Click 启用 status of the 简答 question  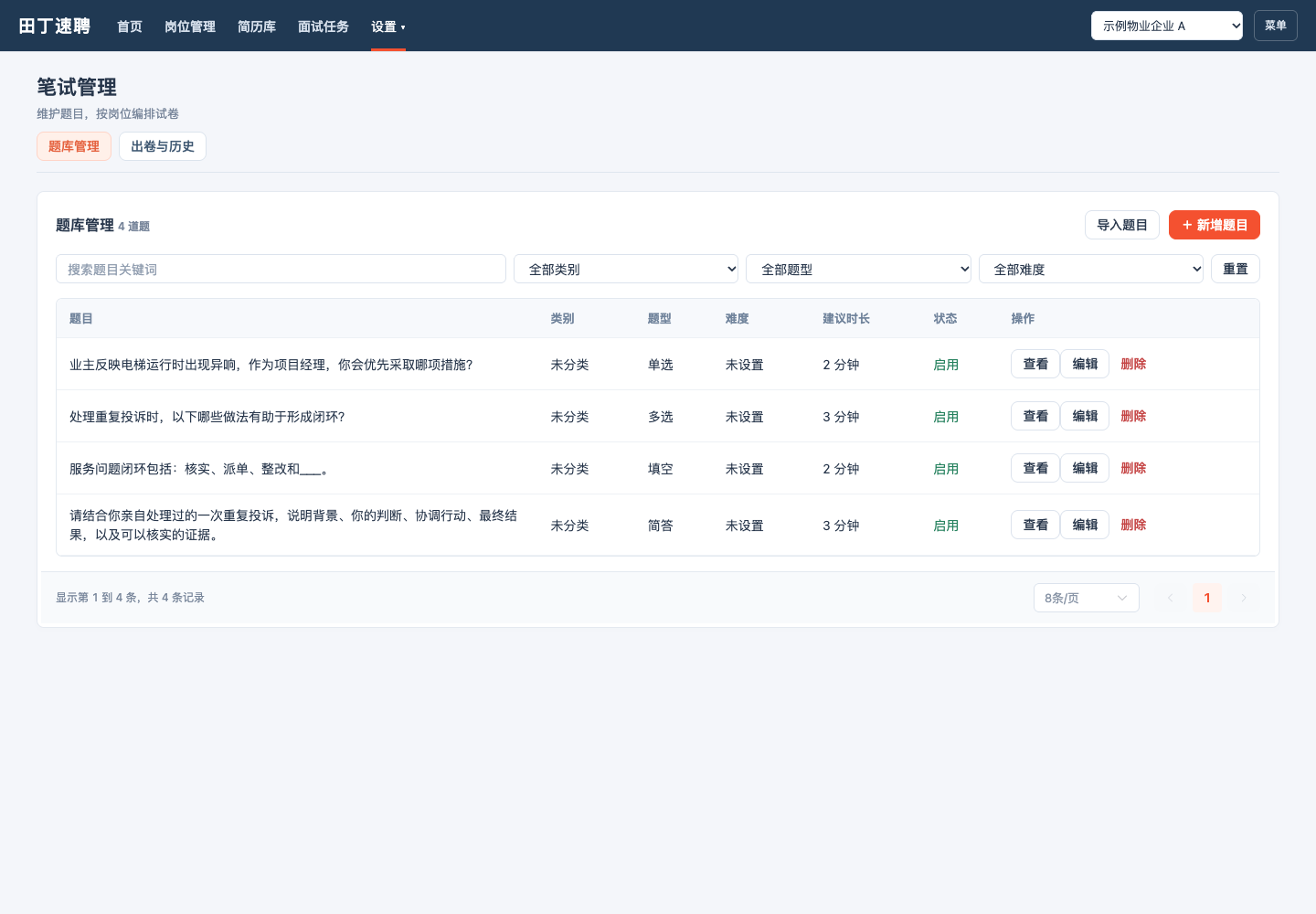(946, 526)
